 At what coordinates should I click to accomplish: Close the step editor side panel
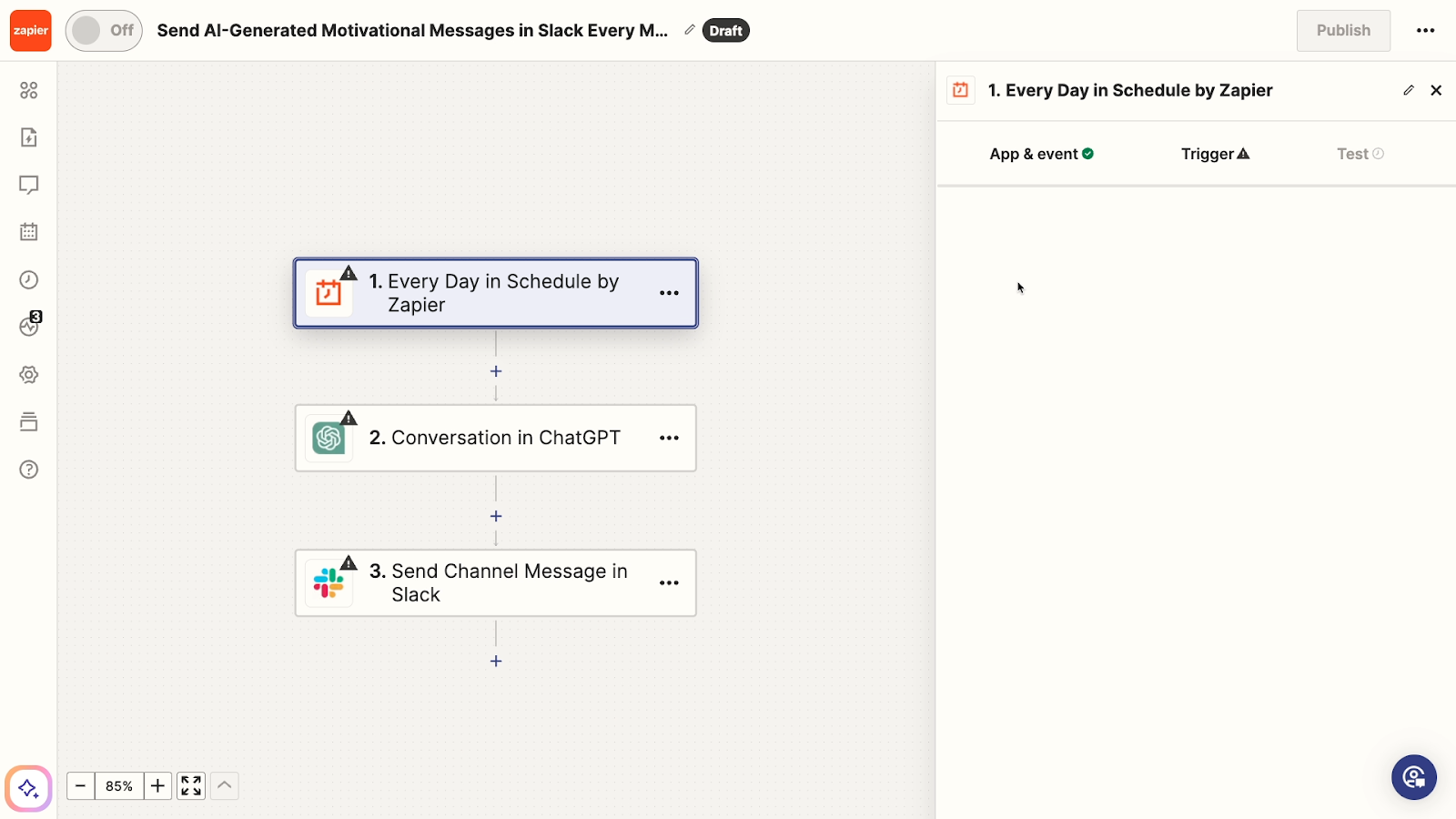1436,90
